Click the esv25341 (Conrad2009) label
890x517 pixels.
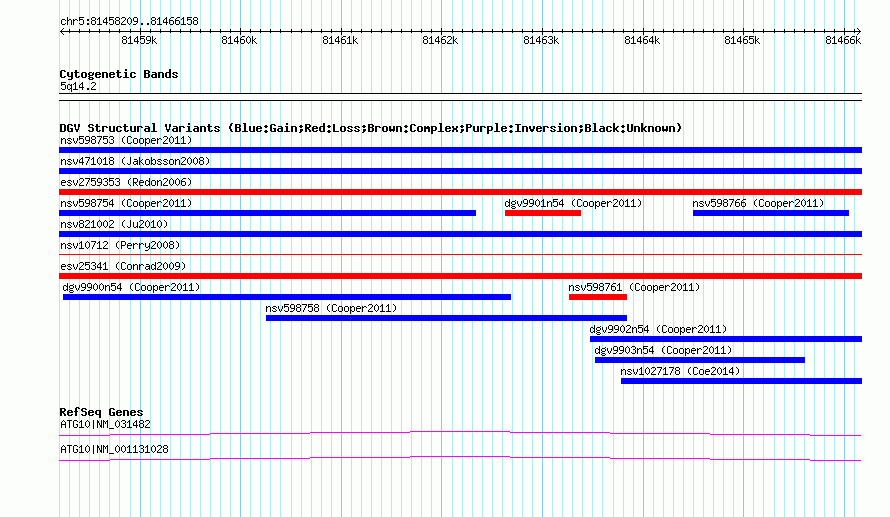point(123,266)
